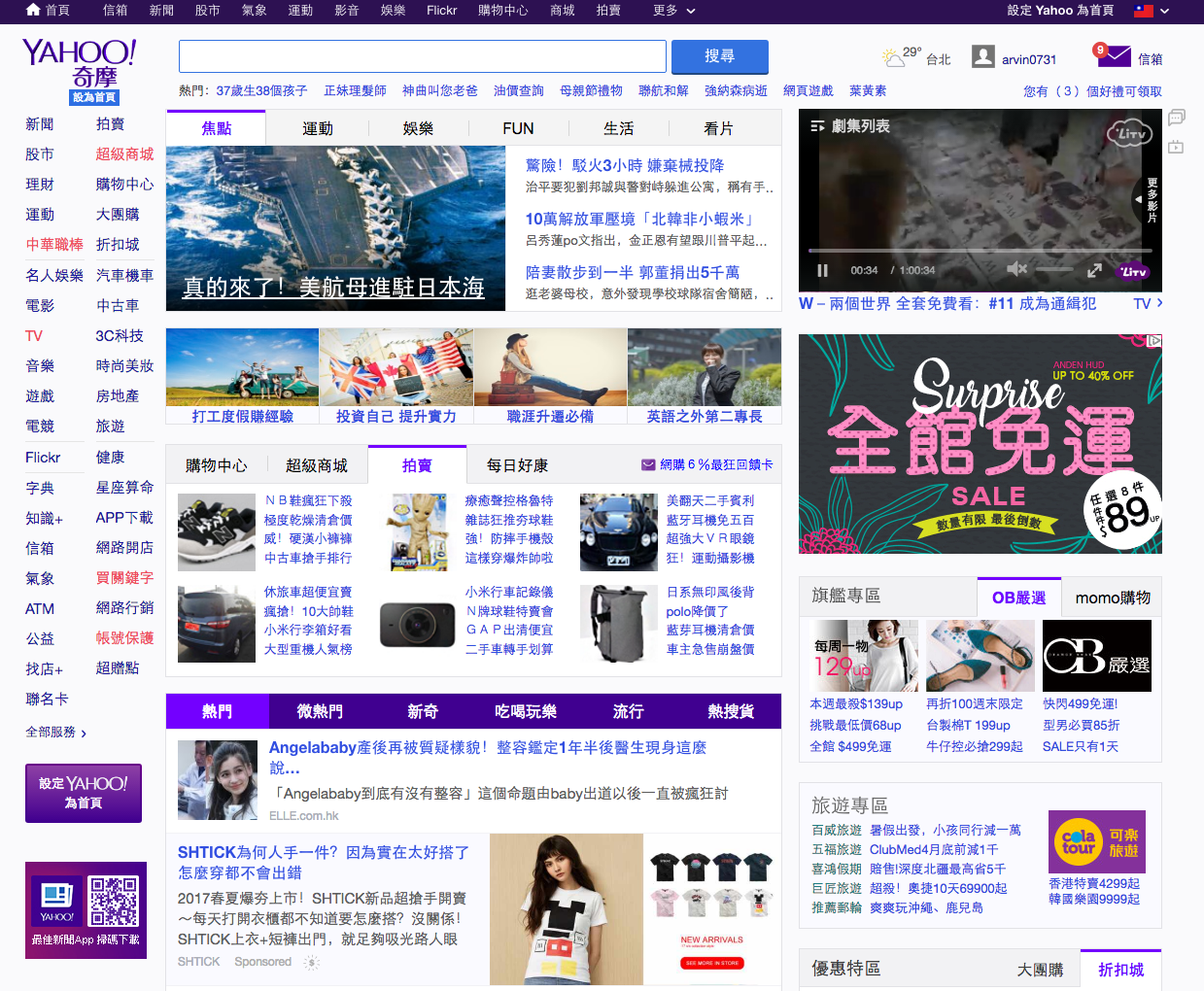Viewport: 1204px width, 991px height.
Task: Click the Groot toy product image
Action: tap(418, 531)
